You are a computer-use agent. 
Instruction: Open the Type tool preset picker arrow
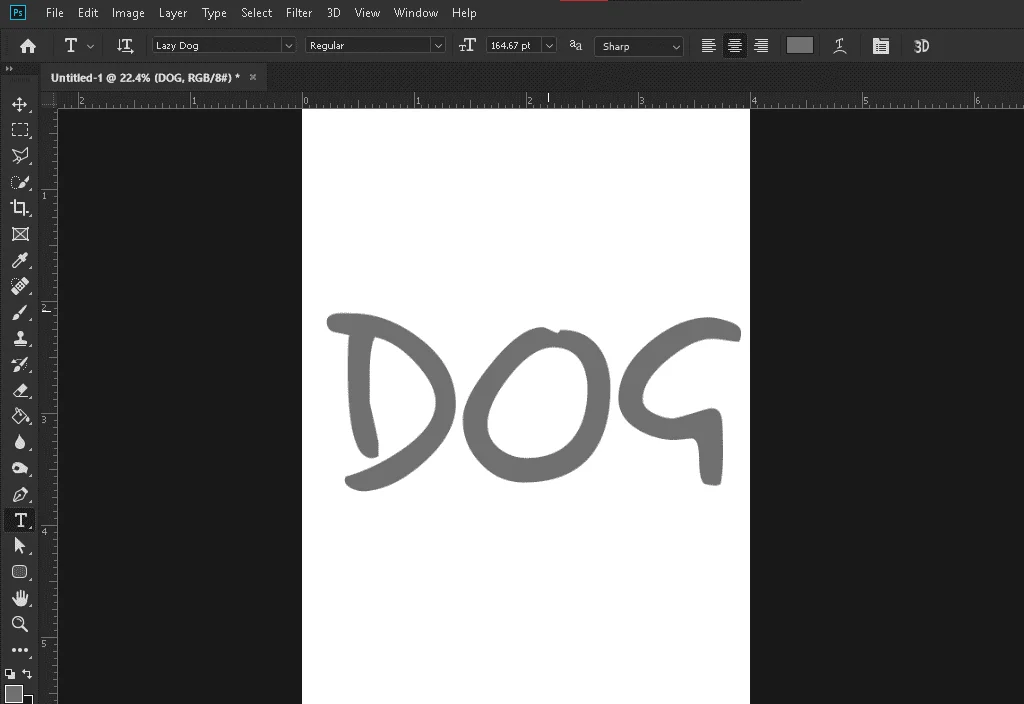point(90,46)
